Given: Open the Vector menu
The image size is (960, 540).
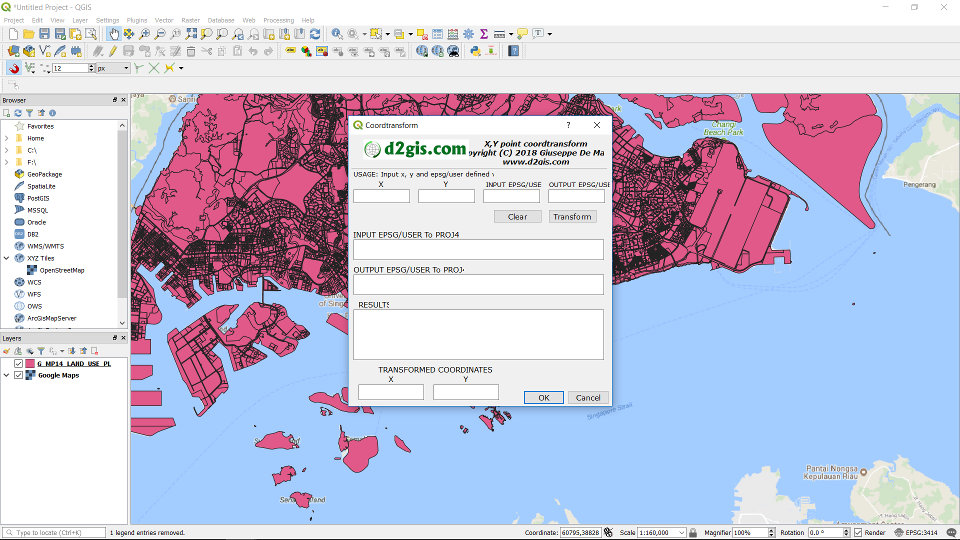Looking at the screenshot, I should [x=164, y=20].
